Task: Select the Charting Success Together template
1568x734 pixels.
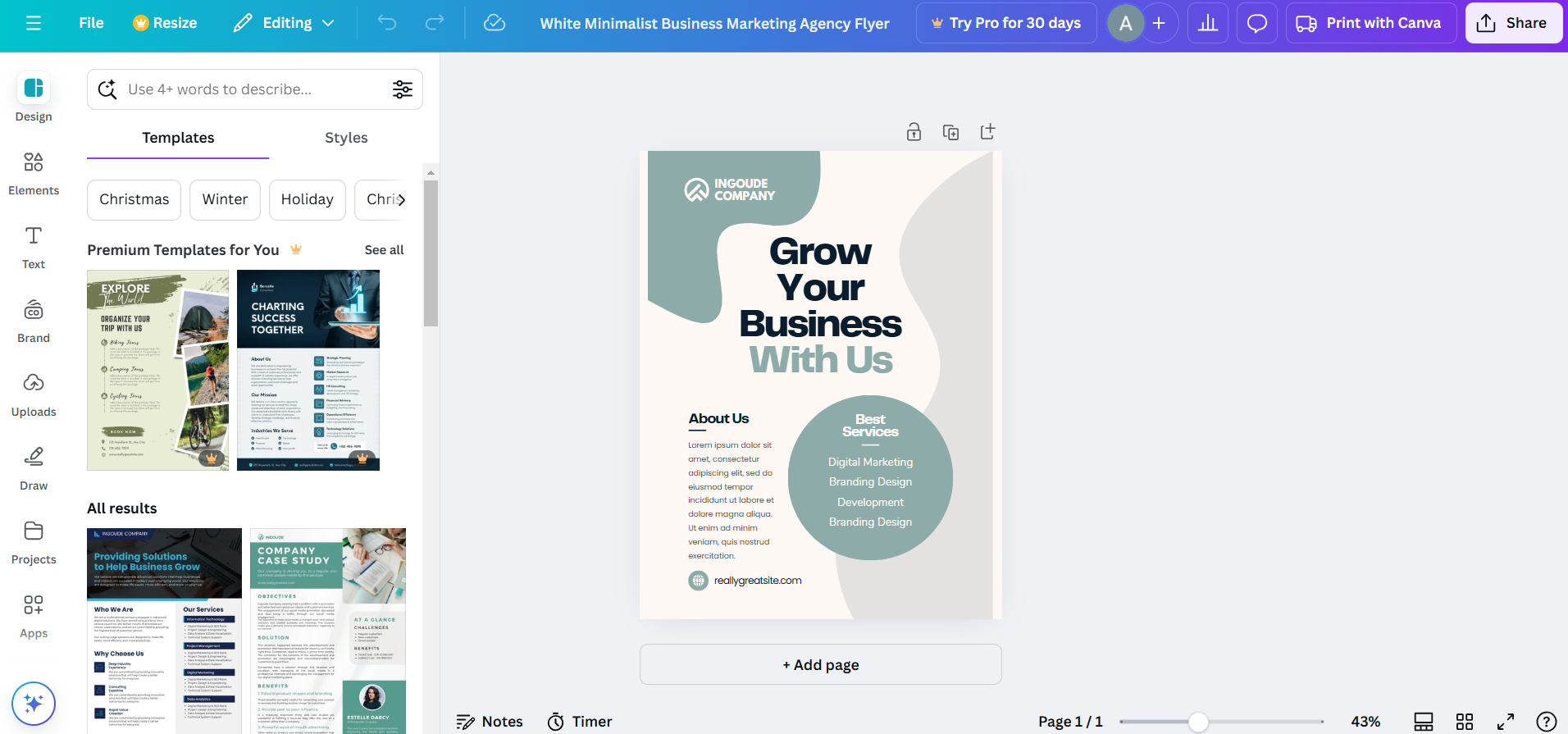Action: pos(308,371)
